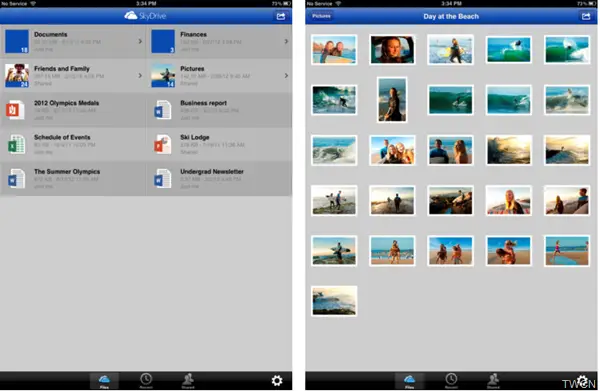This screenshot has width=600, height=391.
Task: Expand the Friends and Family folder chevron
Action: pos(140,76)
